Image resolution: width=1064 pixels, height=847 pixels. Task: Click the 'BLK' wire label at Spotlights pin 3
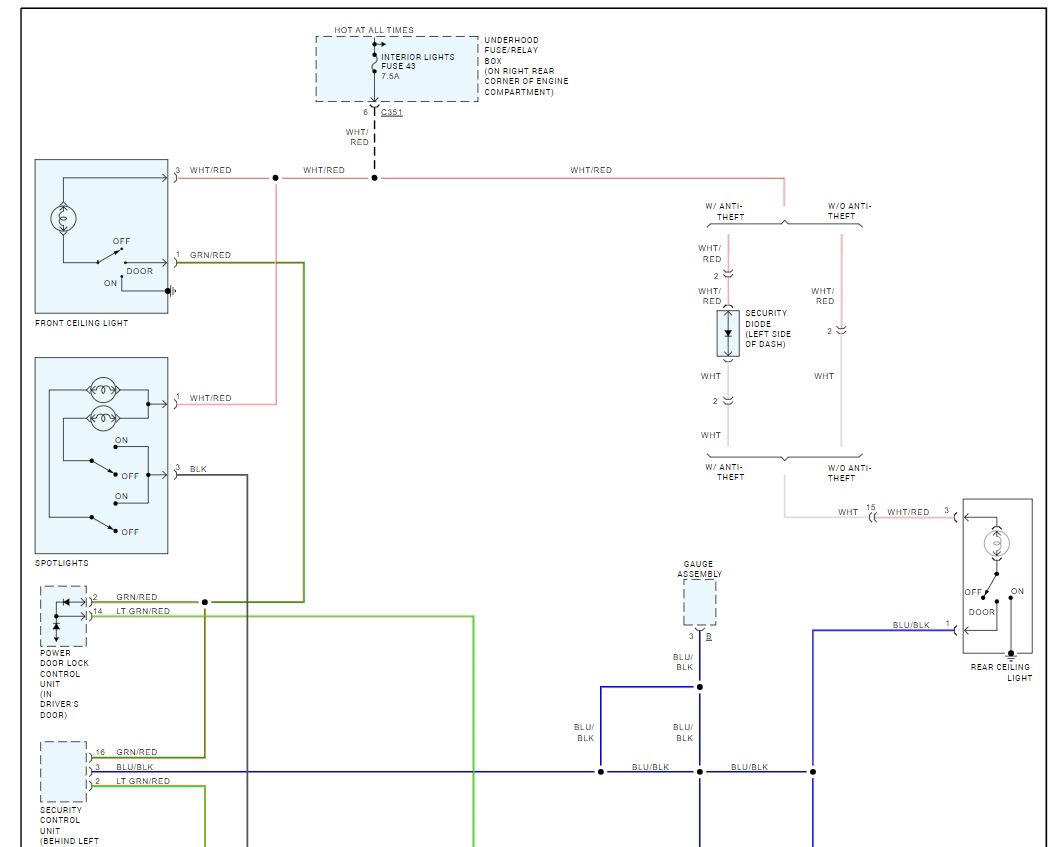pos(198,469)
